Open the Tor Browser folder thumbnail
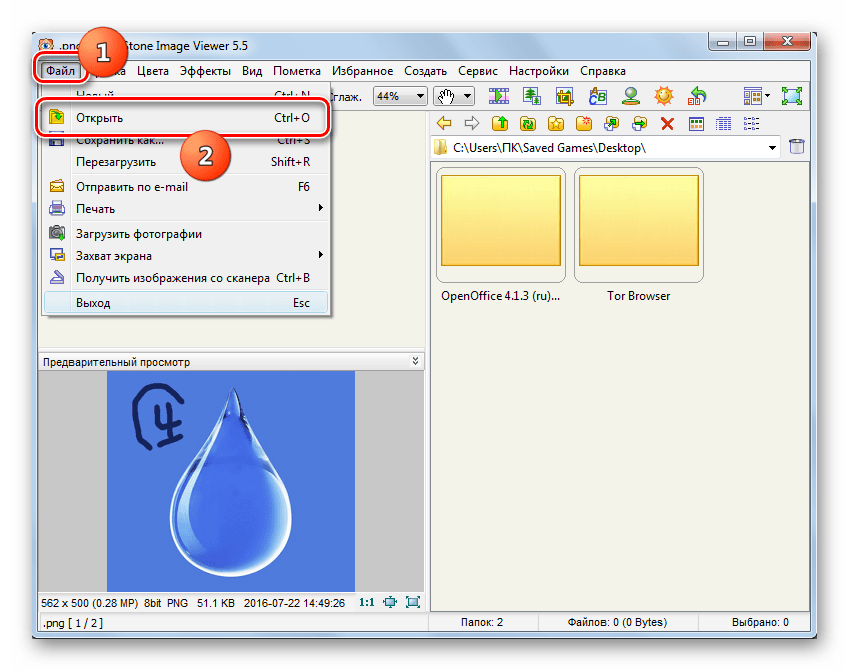The width and height of the screenshot is (849, 671). point(638,225)
